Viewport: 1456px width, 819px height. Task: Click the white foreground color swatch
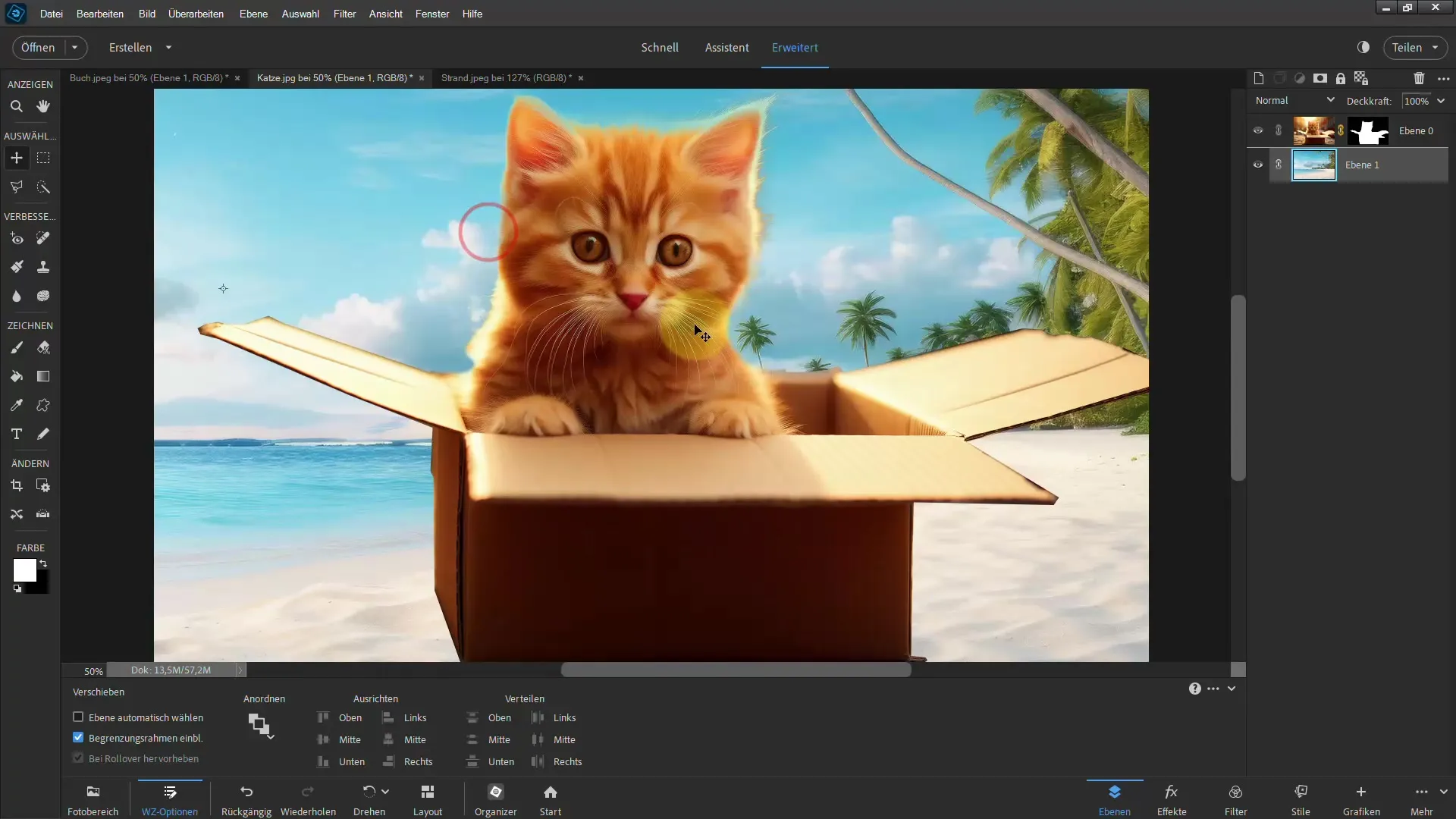(x=24, y=570)
